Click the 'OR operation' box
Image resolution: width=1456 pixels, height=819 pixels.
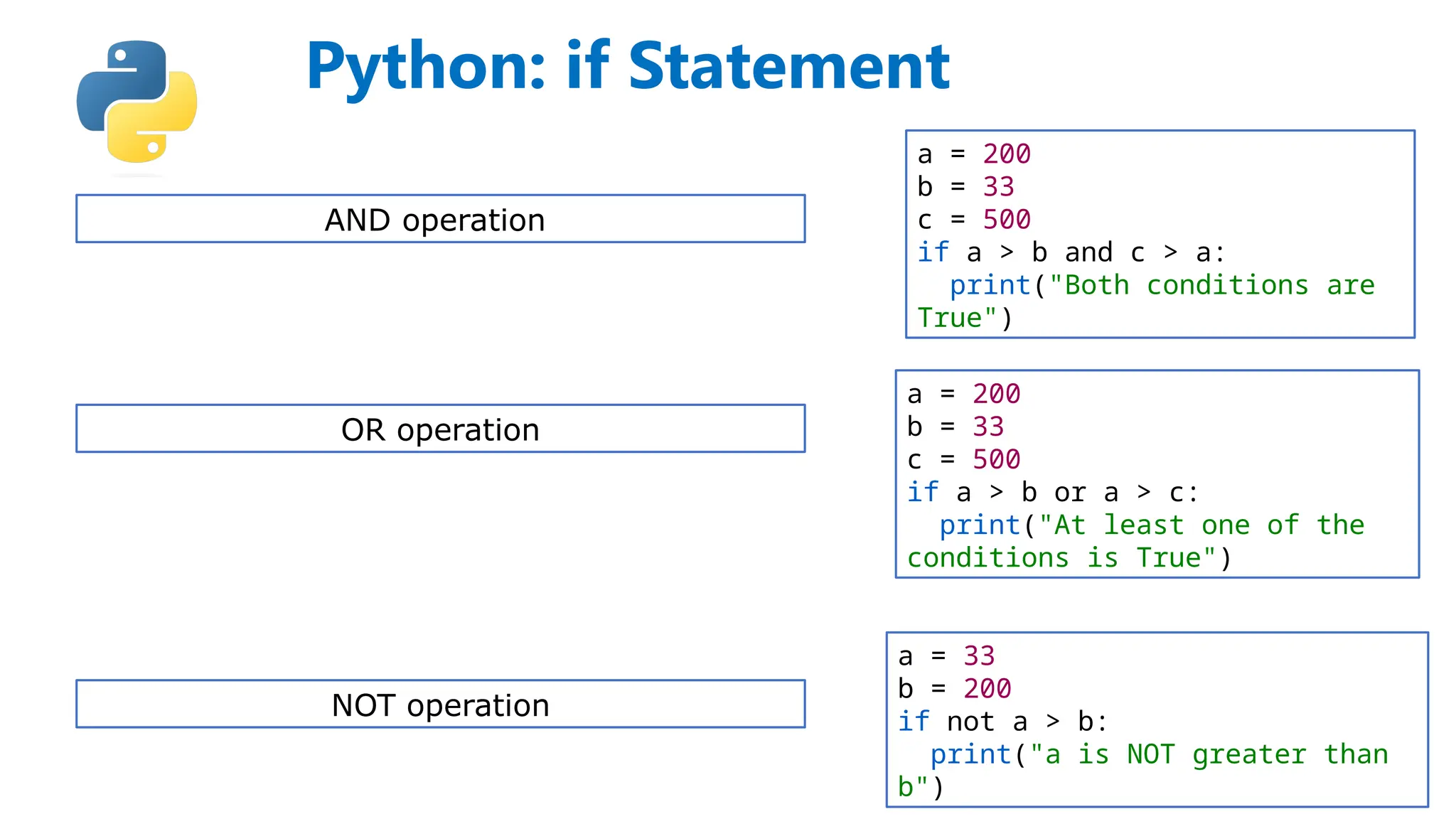441,429
